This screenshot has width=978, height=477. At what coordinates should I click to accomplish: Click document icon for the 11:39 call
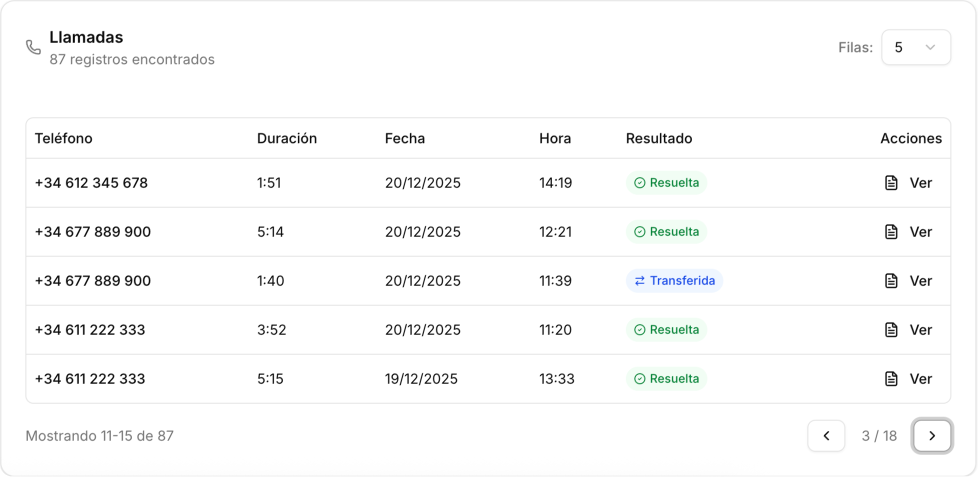[x=891, y=281]
